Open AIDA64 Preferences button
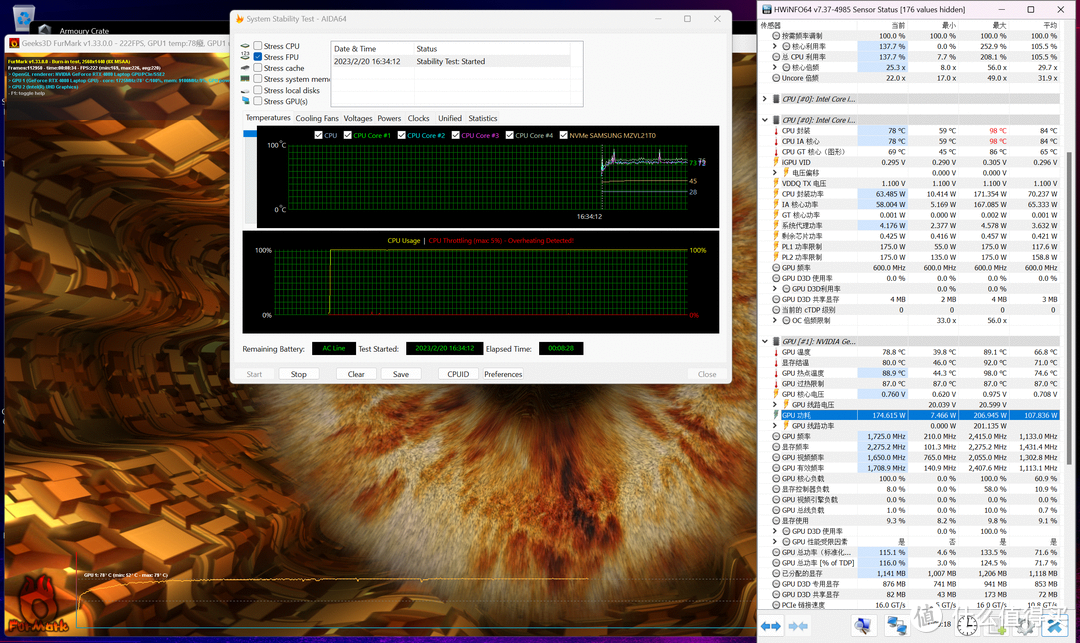The height and width of the screenshot is (643, 1080). [x=503, y=374]
